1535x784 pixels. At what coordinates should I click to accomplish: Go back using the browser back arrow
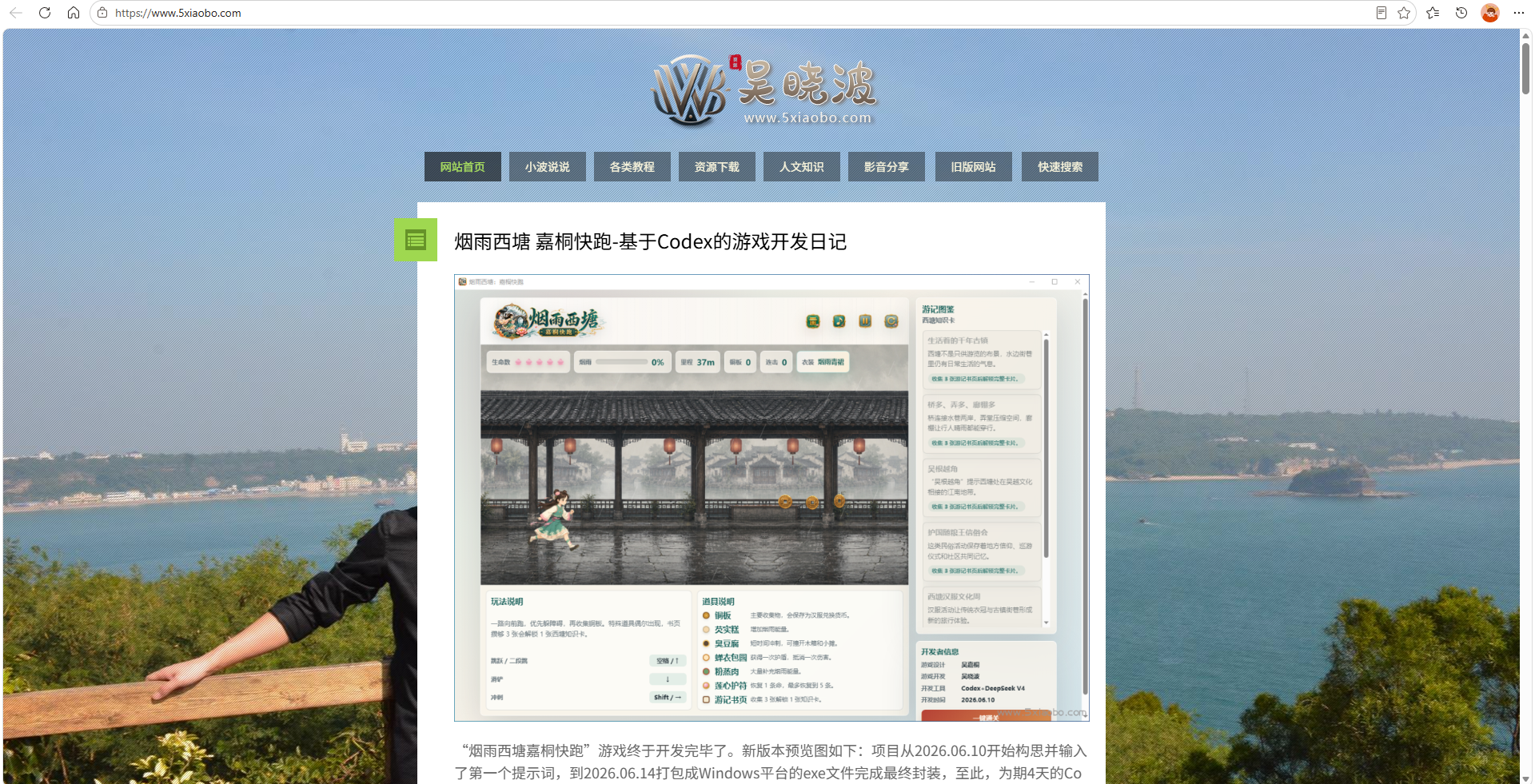tap(16, 13)
